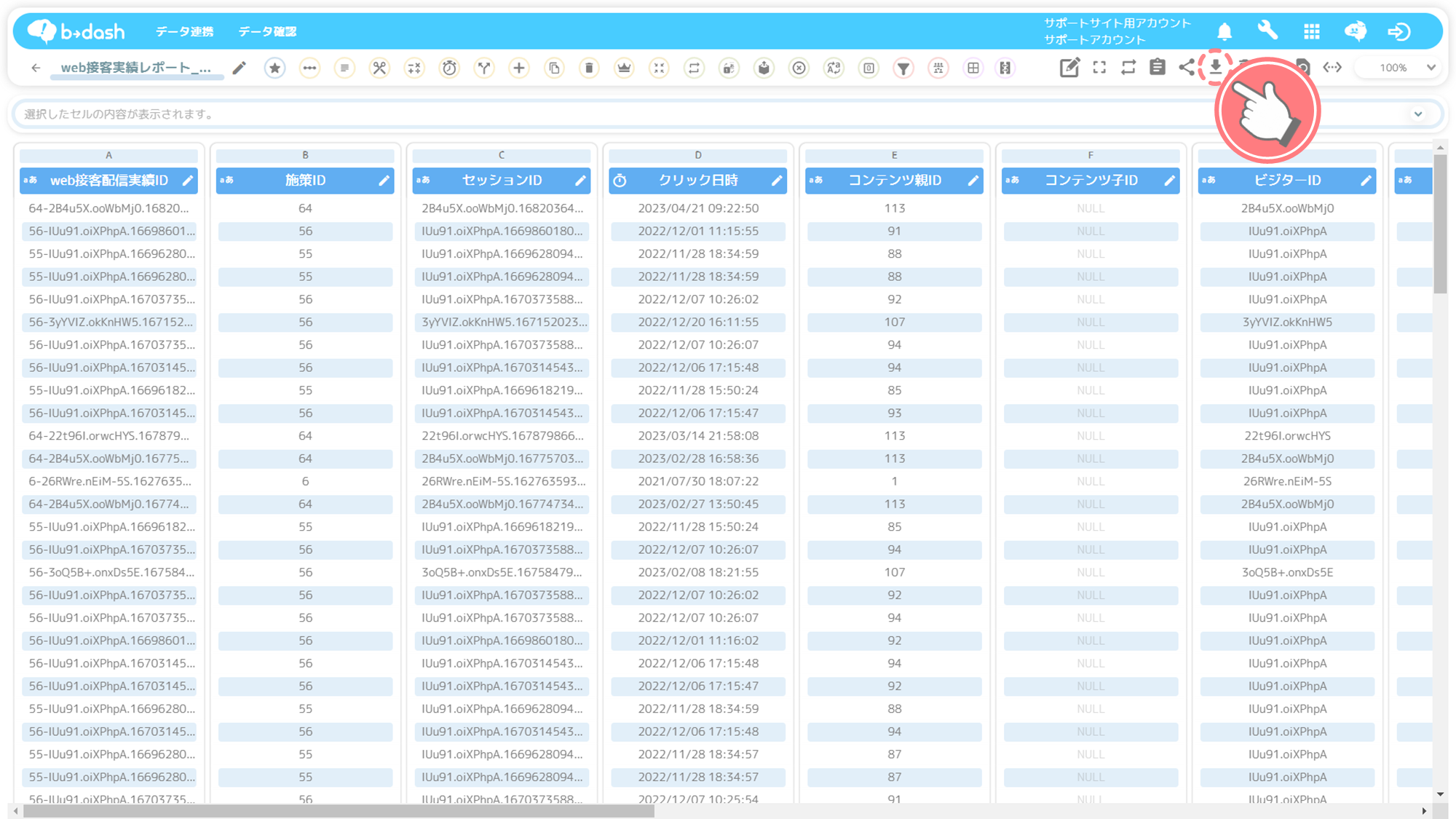Select cell 64-22t96I.orwcHYS.167879...
Viewport: 1456px width, 819px height.
108,436
